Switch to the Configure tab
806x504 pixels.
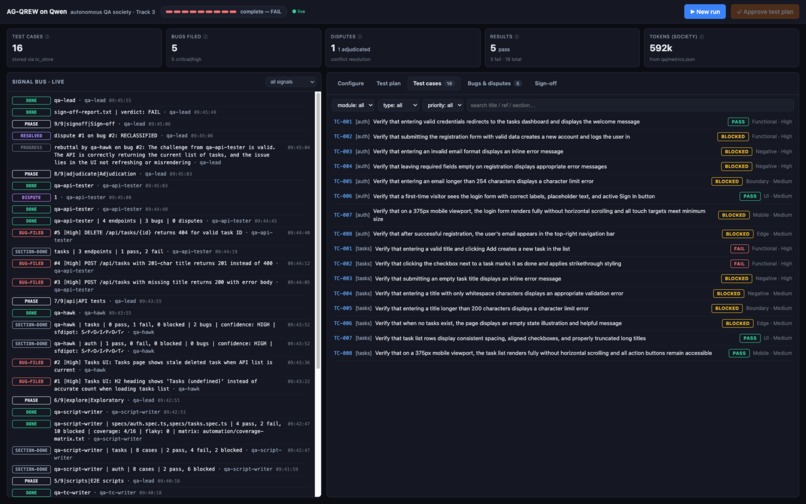point(351,83)
